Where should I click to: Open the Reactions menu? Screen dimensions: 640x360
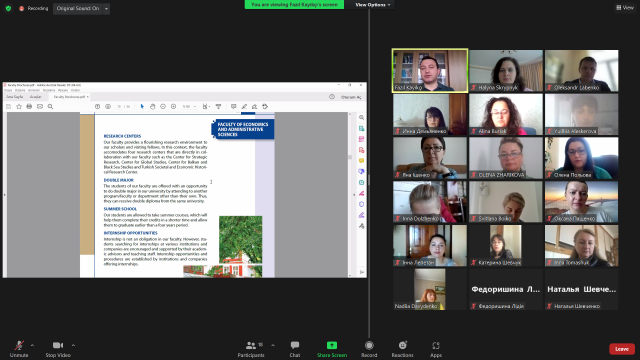pyautogui.click(x=402, y=349)
